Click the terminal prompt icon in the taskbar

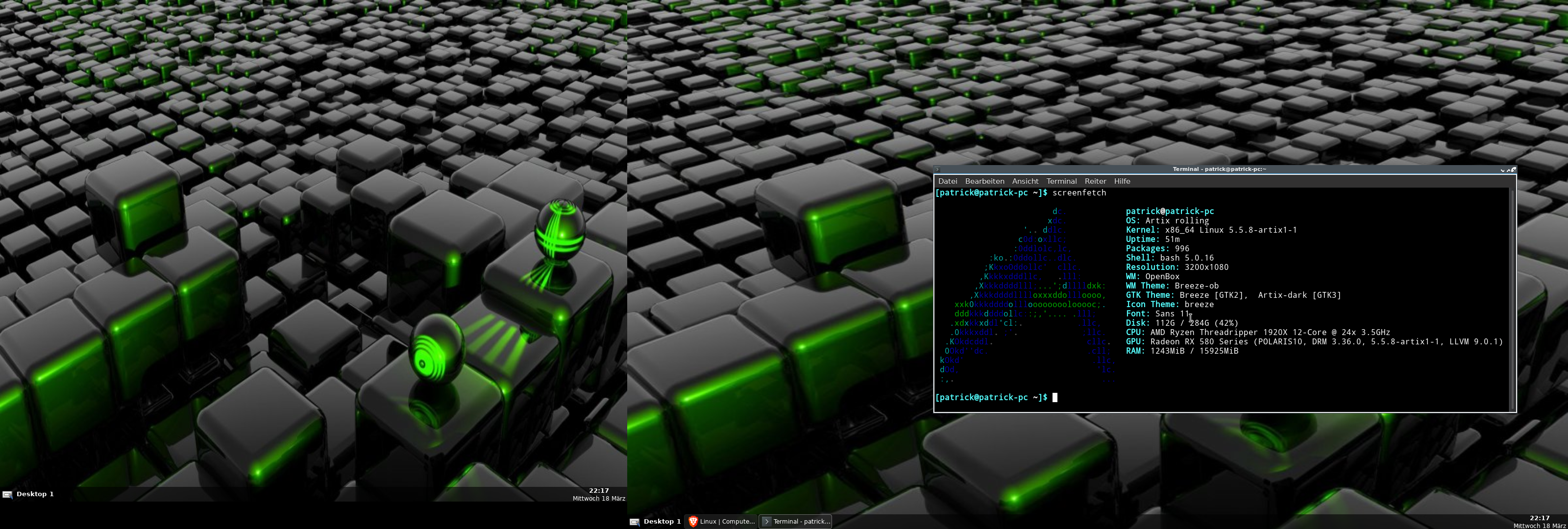click(x=767, y=522)
